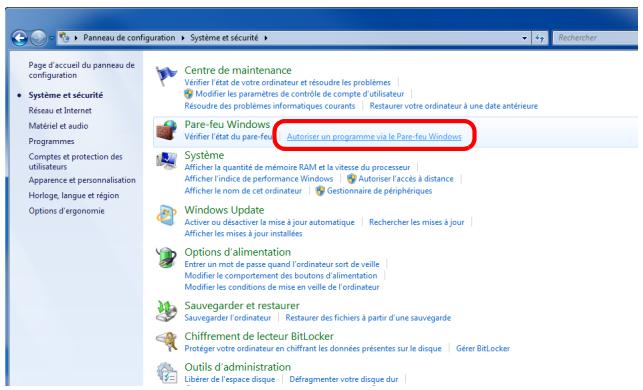Open Programmes category in sidebar

51,141
